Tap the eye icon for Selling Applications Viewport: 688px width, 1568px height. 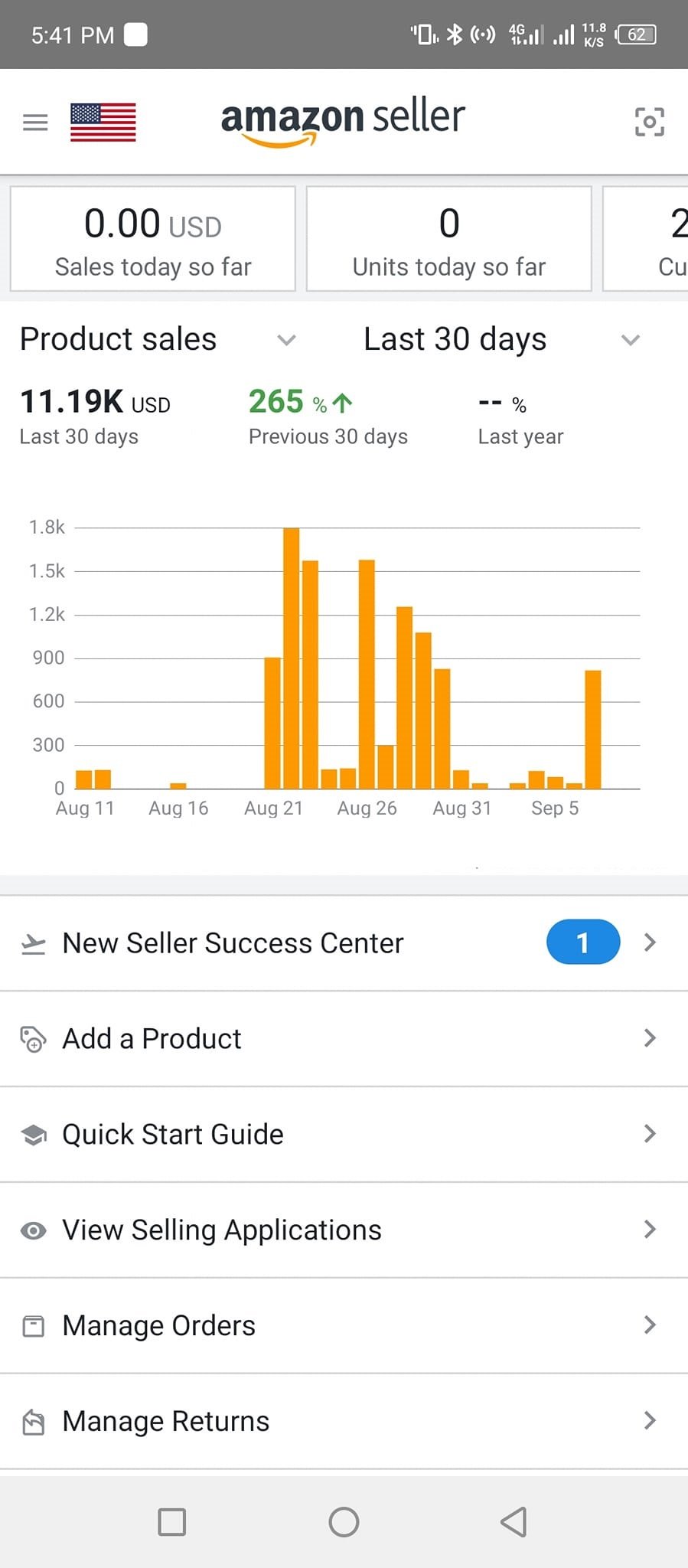pyautogui.click(x=33, y=1230)
